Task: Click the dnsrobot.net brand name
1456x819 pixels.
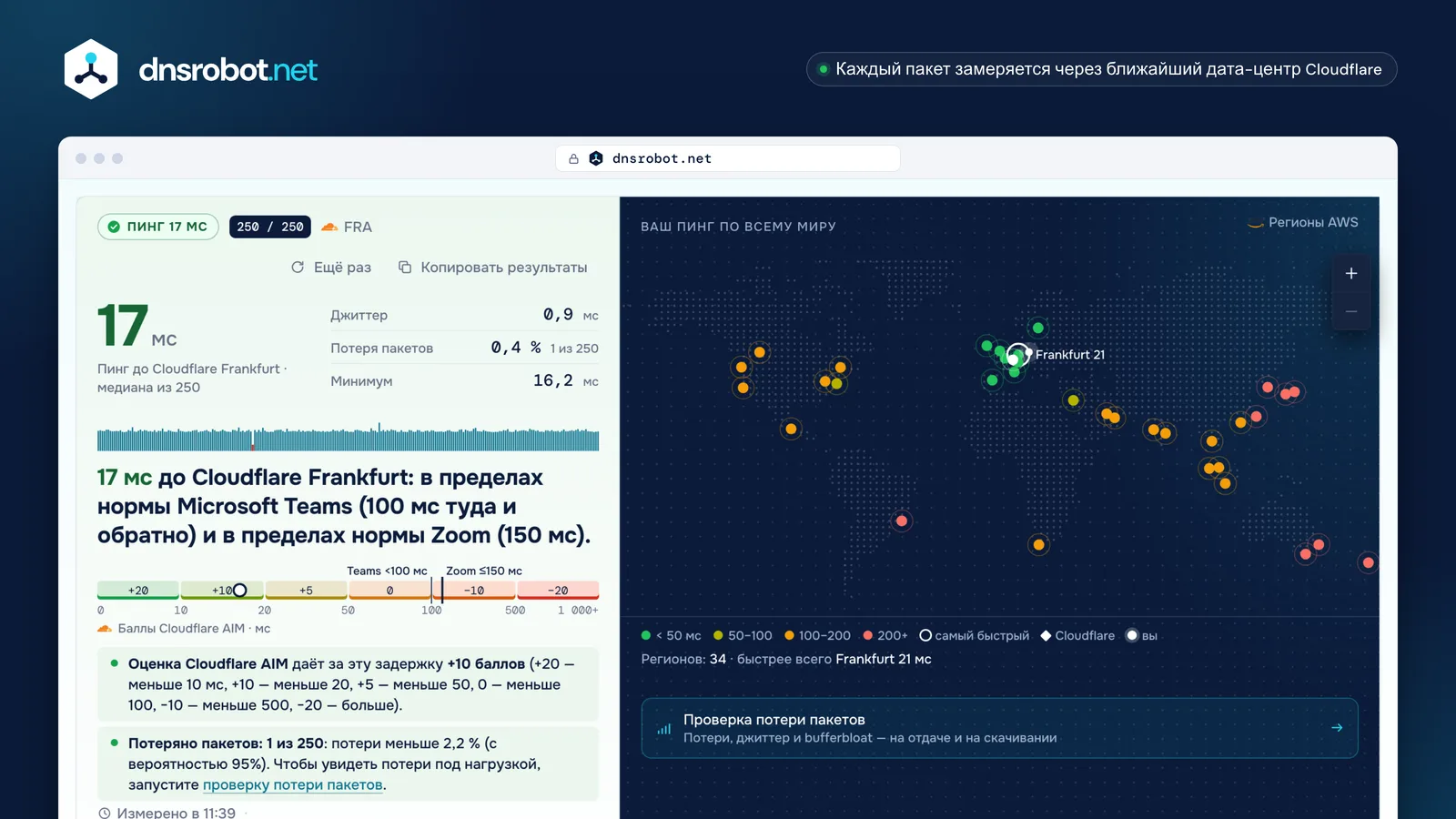Action: 228,70
